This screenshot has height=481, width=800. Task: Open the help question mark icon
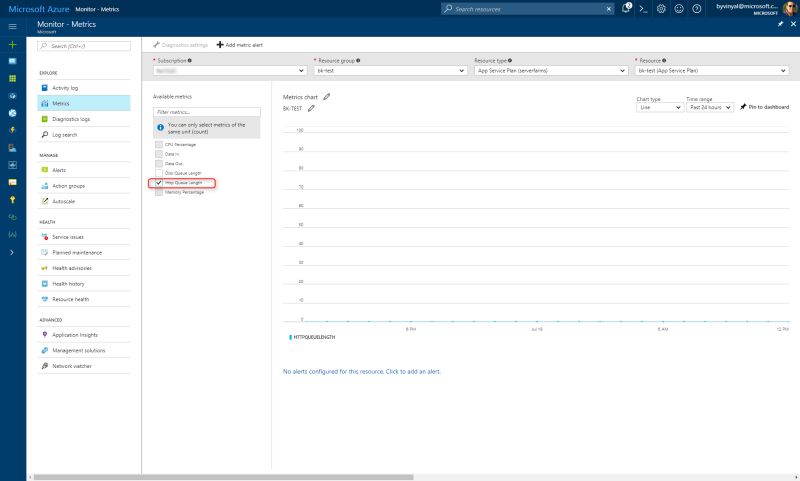coord(696,9)
